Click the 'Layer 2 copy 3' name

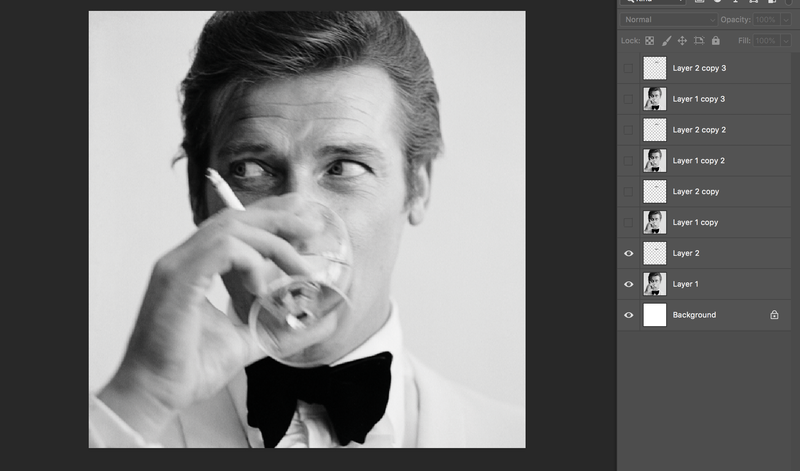(x=699, y=68)
